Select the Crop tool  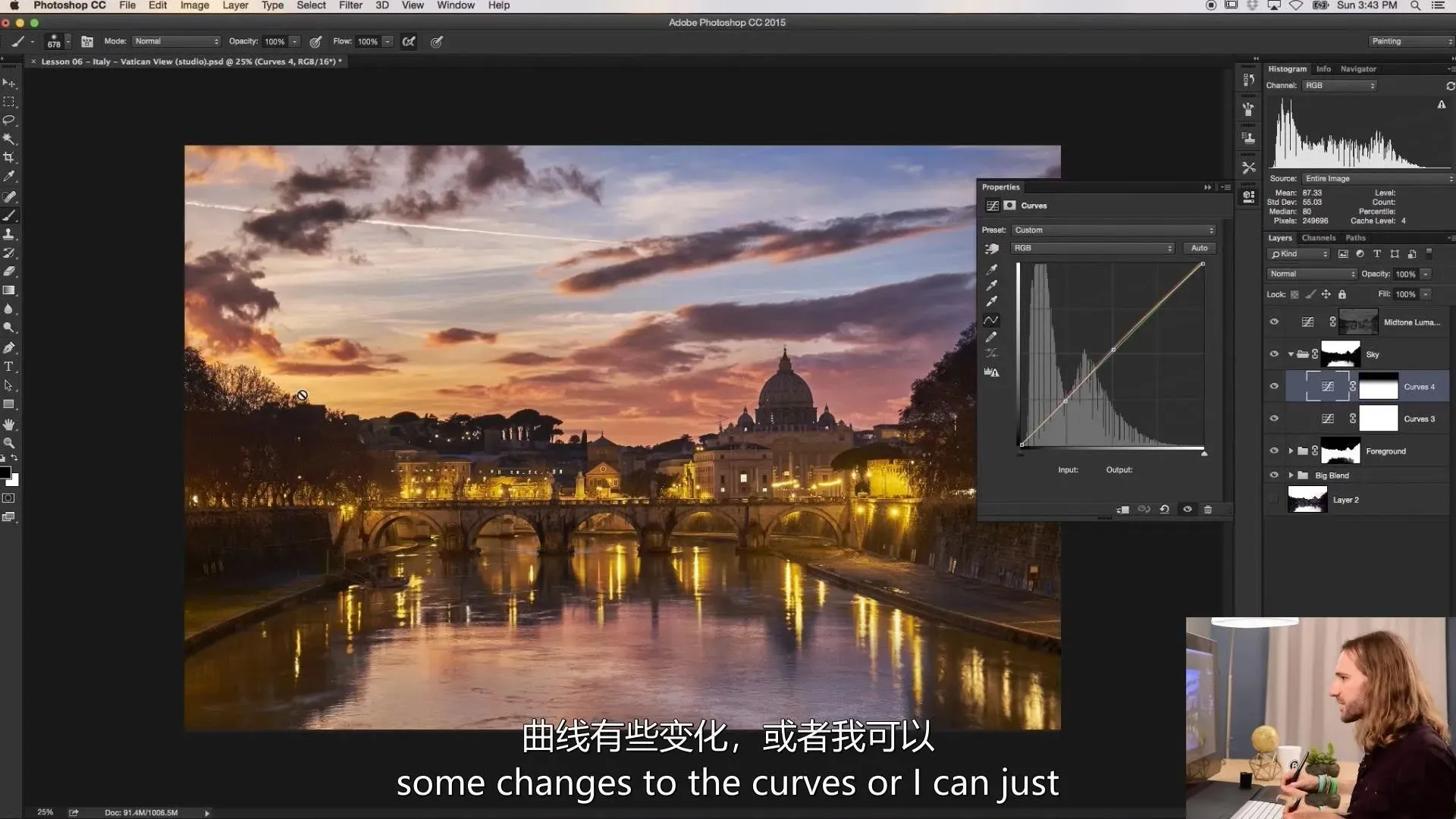click(x=9, y=158)
